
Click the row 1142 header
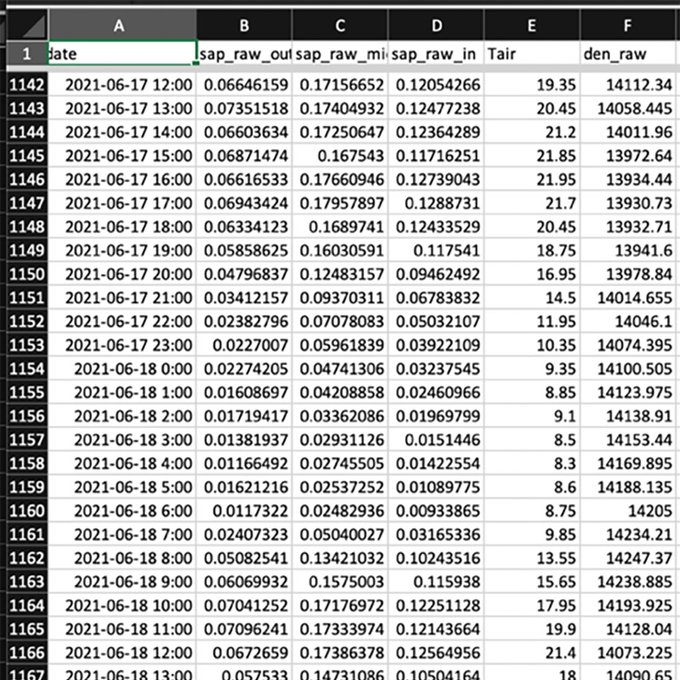(x=23, y=87)
